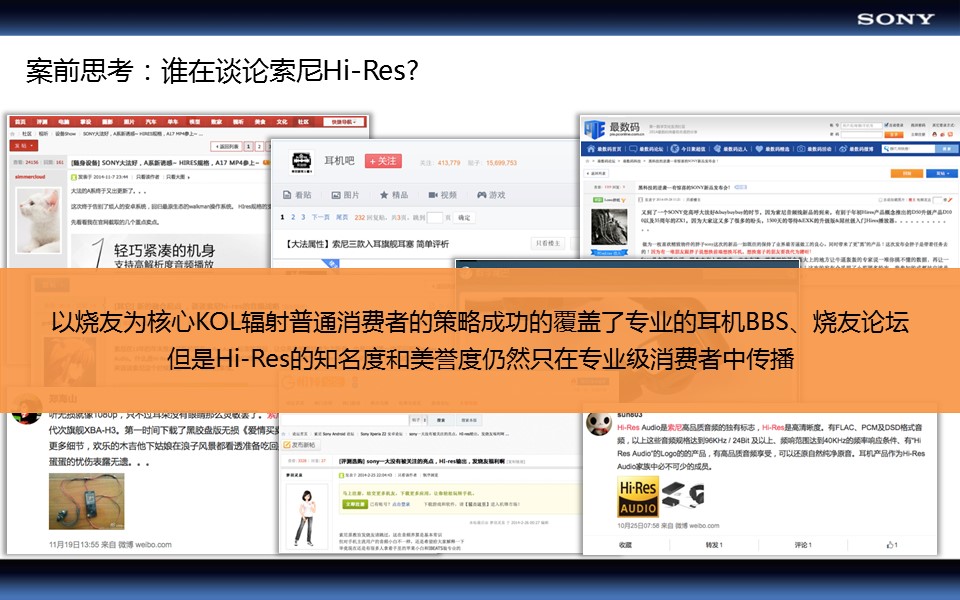Tick the auto-login checkbox in 最数码 header
Viewport: 960px width, 600px height.
[x=886, y=125]
